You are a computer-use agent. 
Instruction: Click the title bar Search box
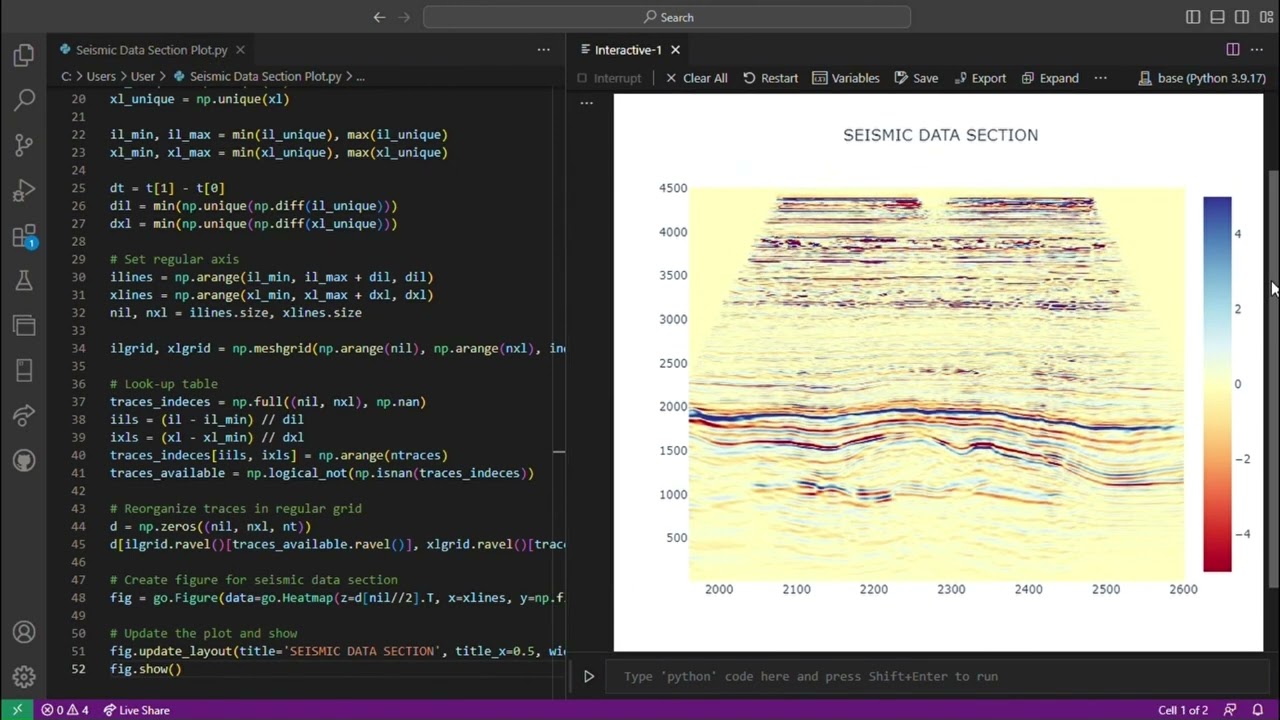click(x=667, y=17)
